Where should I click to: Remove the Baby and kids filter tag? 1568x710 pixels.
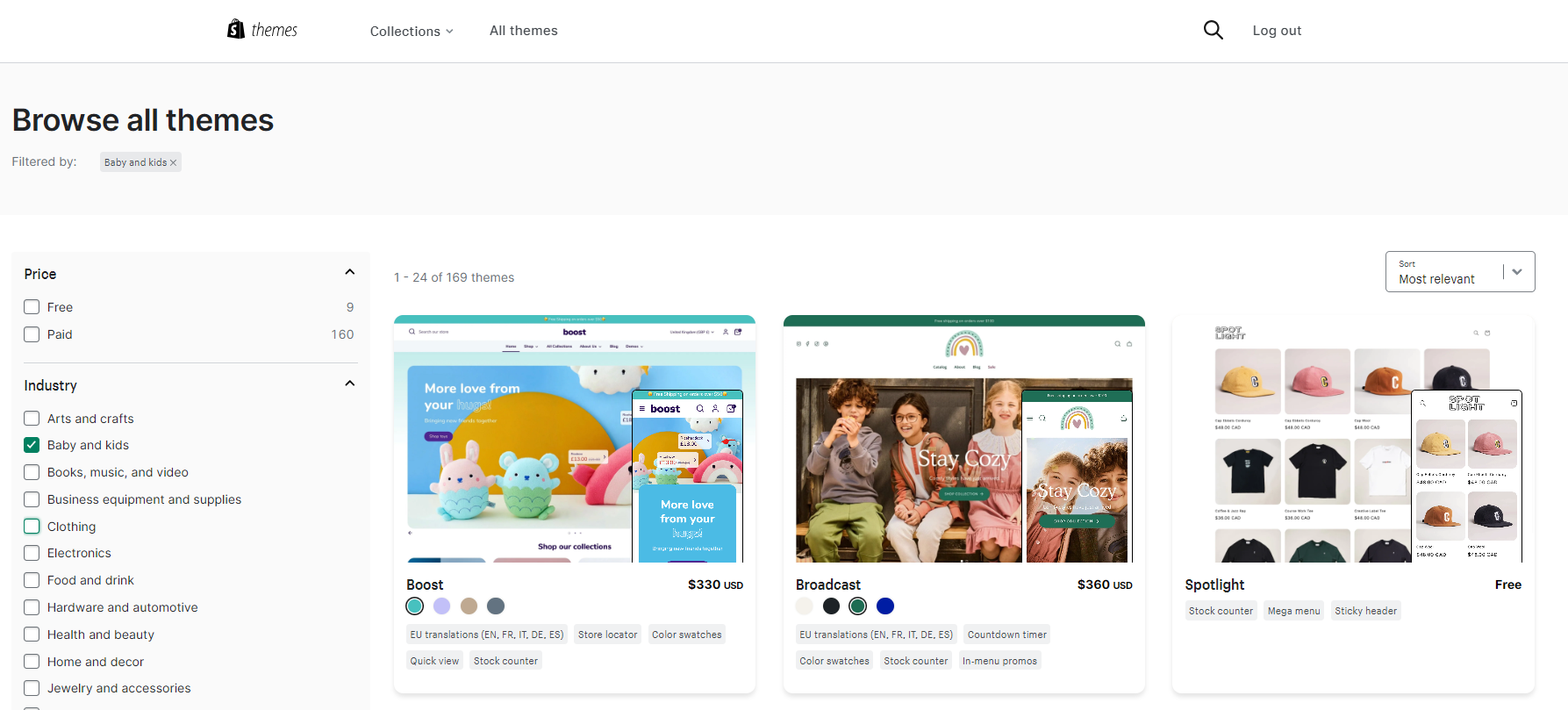[173, 162]
